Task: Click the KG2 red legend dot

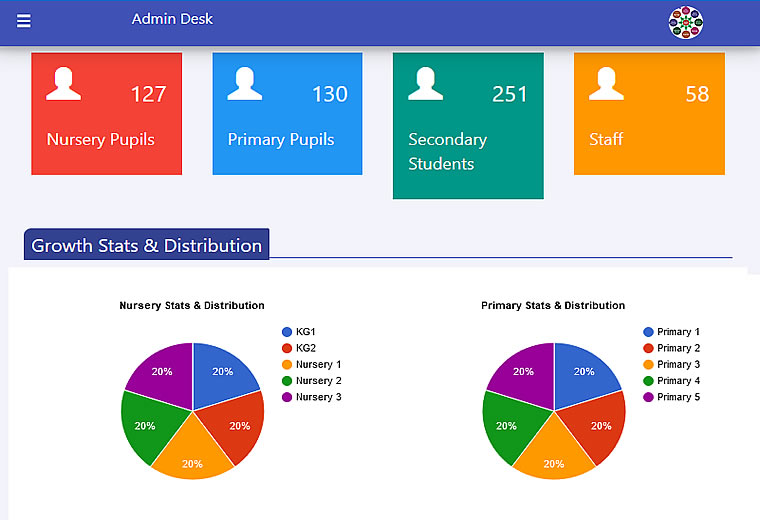Action: (287, 348)
